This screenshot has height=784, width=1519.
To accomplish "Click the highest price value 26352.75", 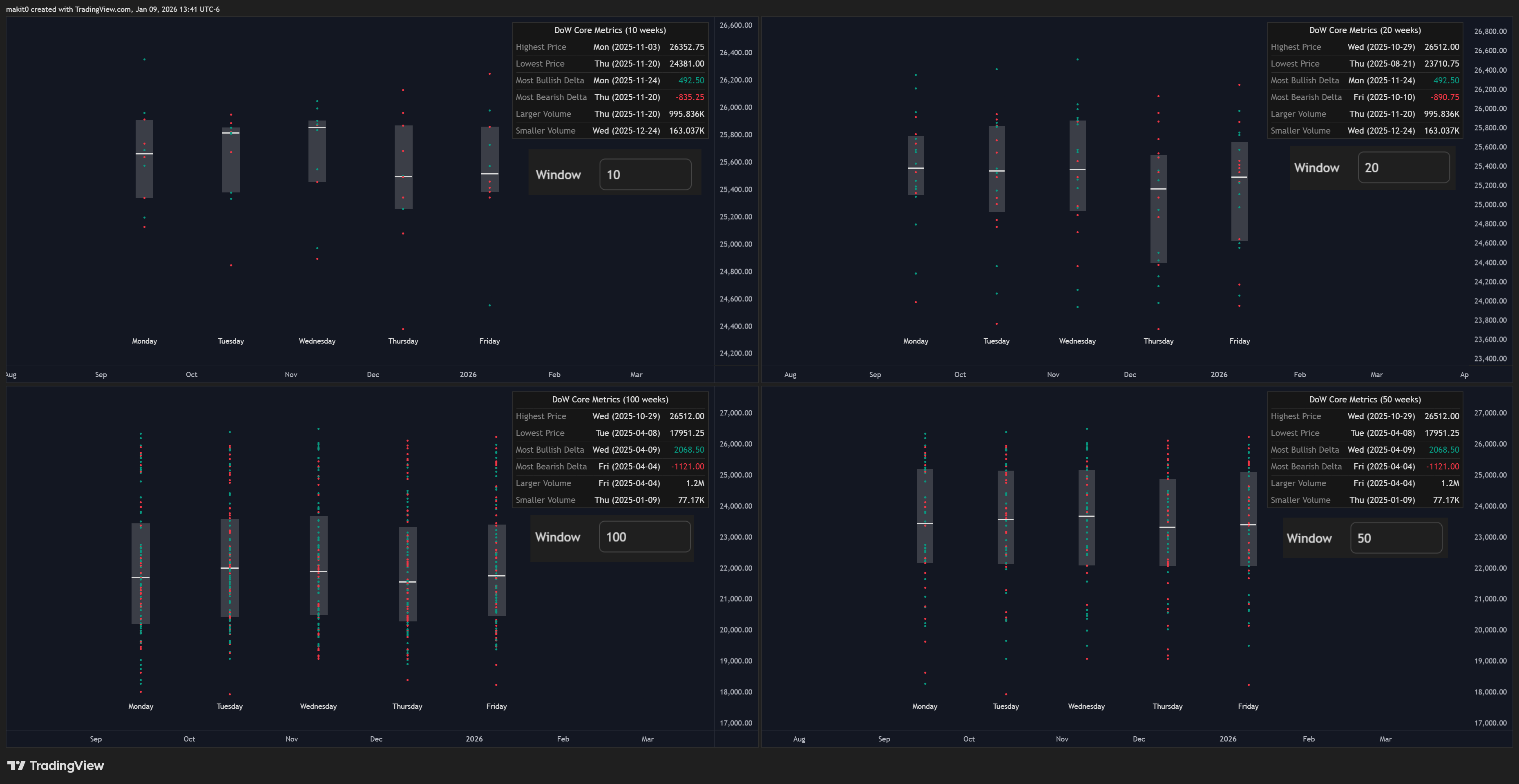I will pyautogui.click(x=686, y=47).
